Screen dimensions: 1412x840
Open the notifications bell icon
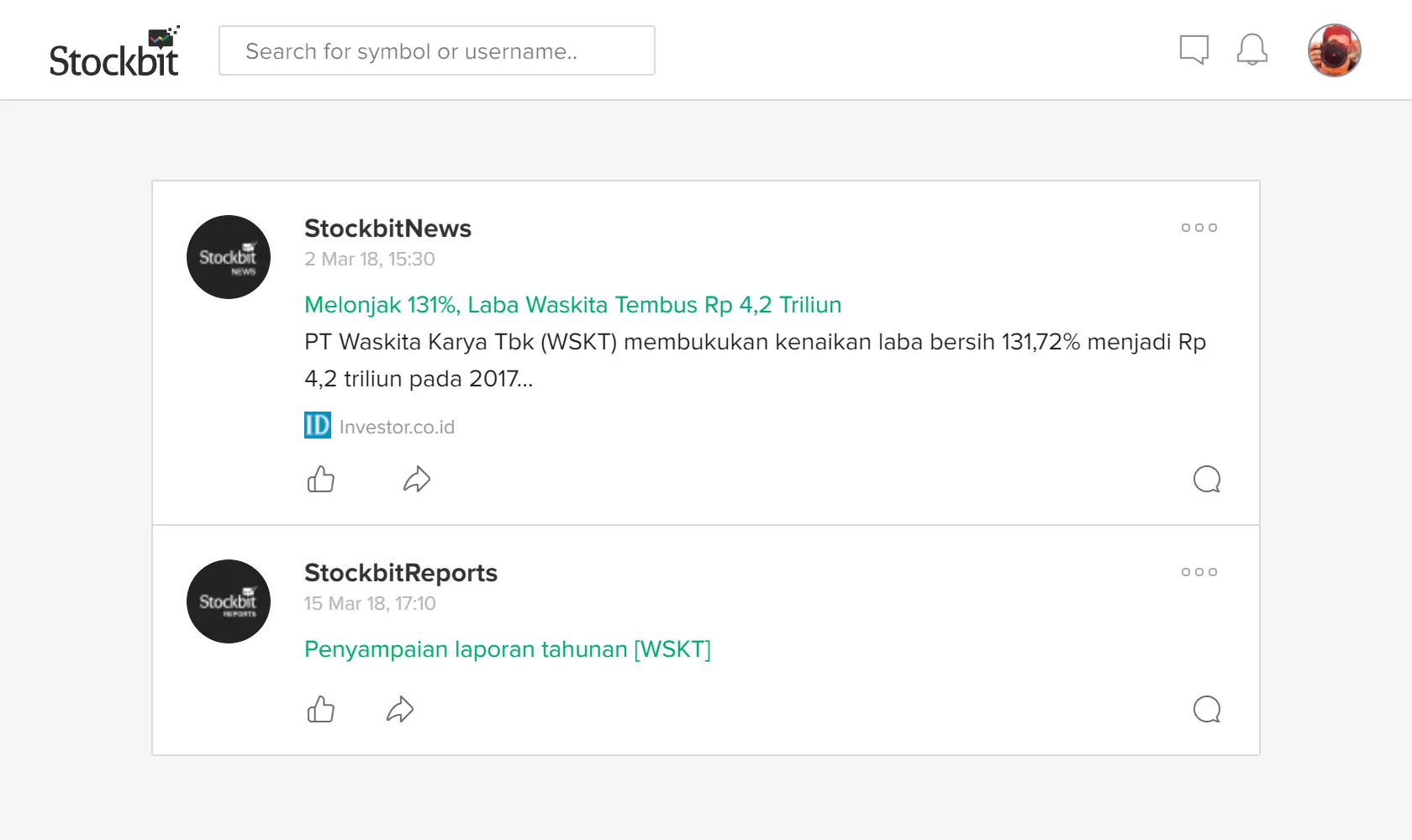point(1251,50)
